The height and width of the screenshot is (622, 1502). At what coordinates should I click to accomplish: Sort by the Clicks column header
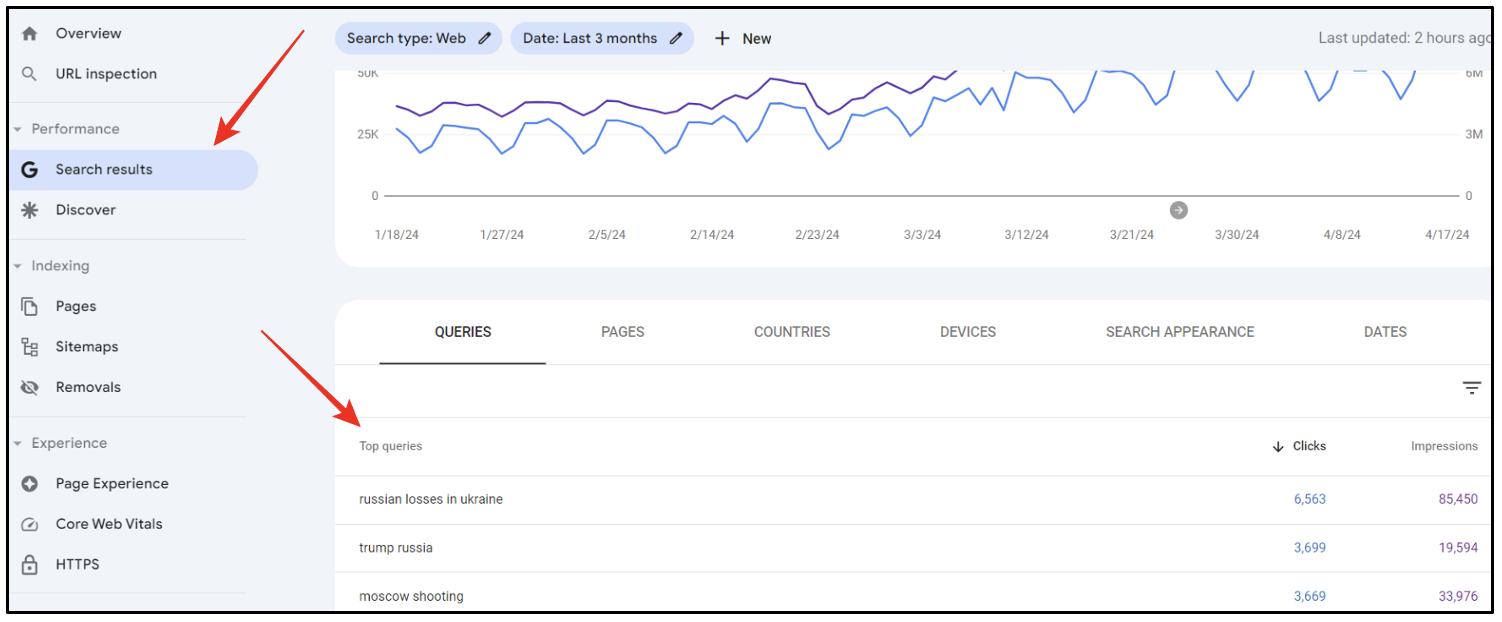(1299, 446)
